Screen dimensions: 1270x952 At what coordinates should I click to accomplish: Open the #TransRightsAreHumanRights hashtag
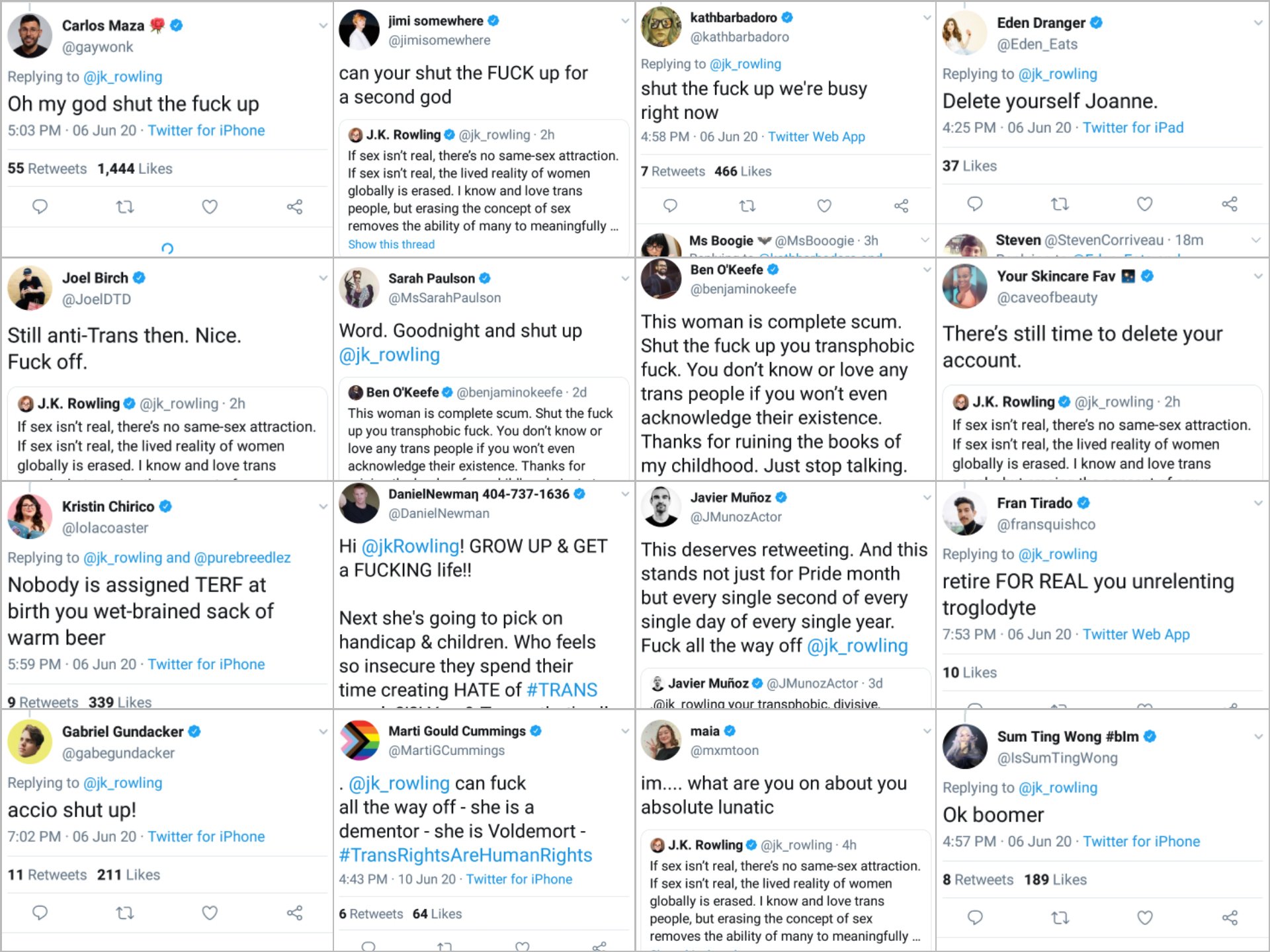point(466,855)
